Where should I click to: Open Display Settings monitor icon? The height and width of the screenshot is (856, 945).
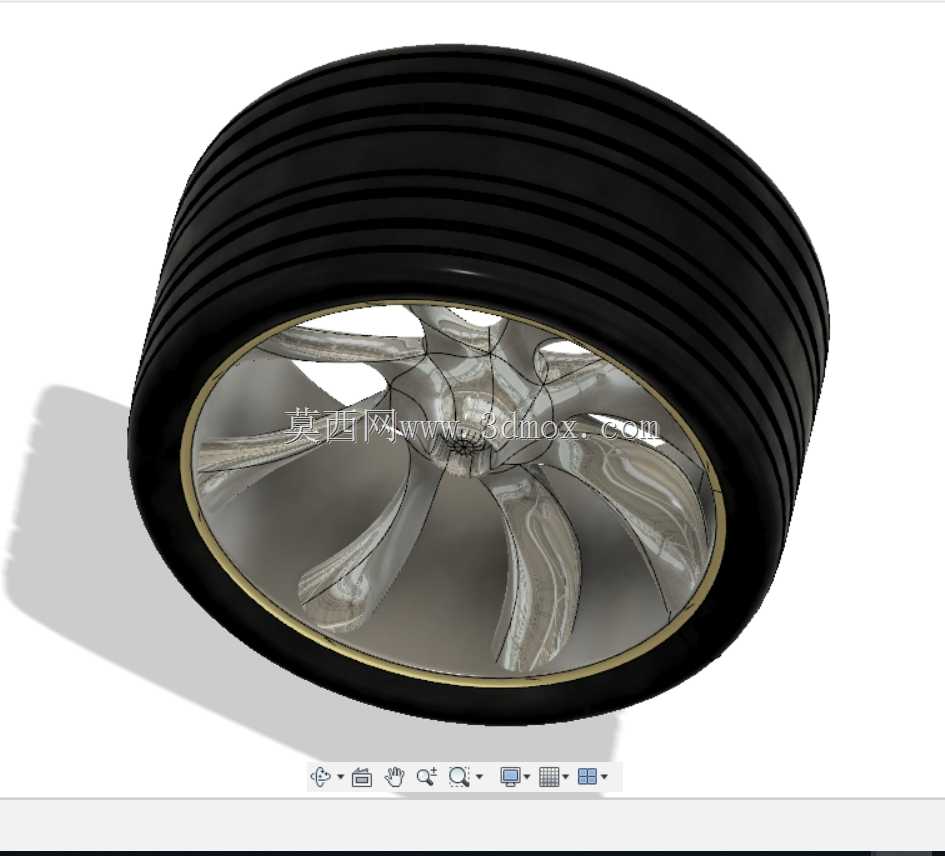pyautogui.click(x=510, y=776)
